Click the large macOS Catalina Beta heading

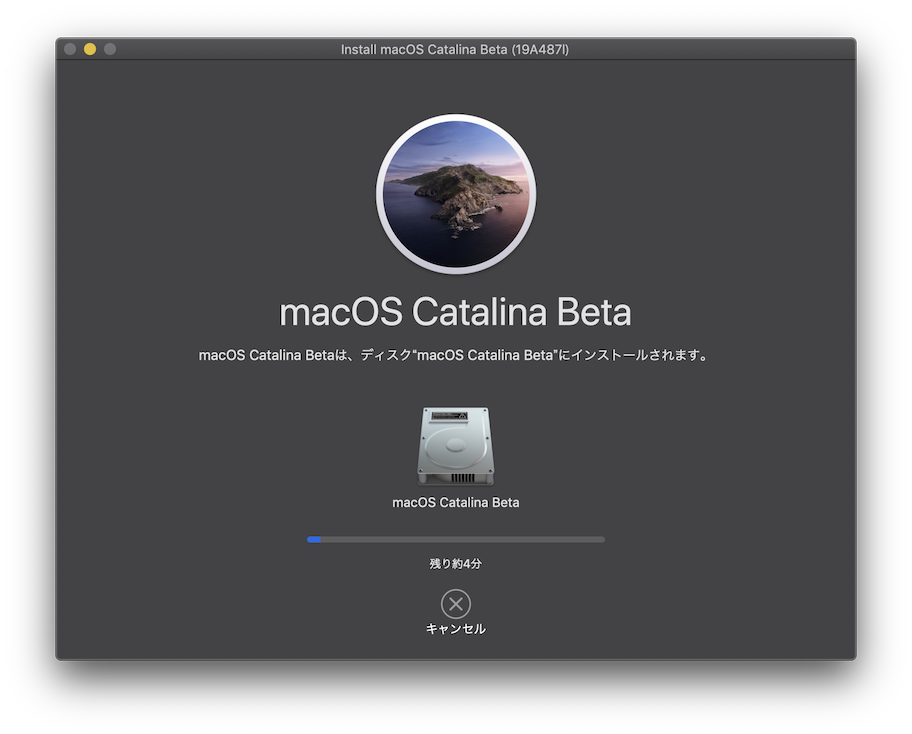tap(455, 312)
